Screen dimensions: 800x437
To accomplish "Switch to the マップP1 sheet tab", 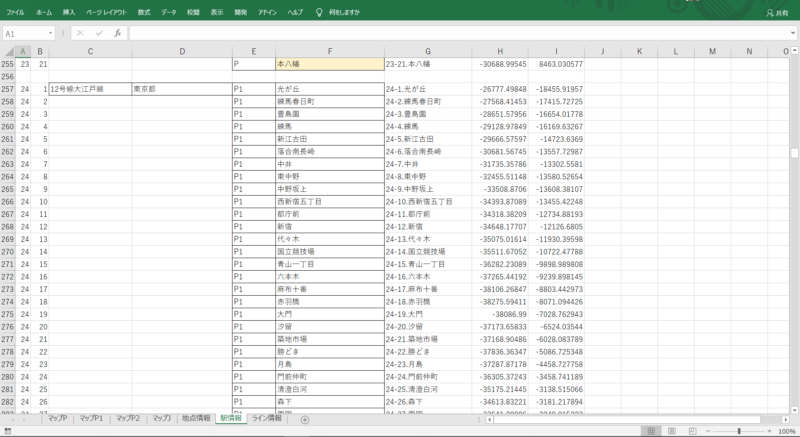I will click(x=91, y=419).
